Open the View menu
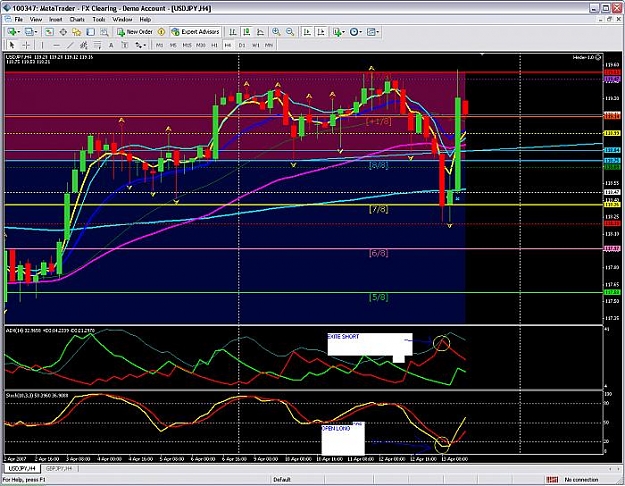Screen dimensions: 625x486 (36, 19)
